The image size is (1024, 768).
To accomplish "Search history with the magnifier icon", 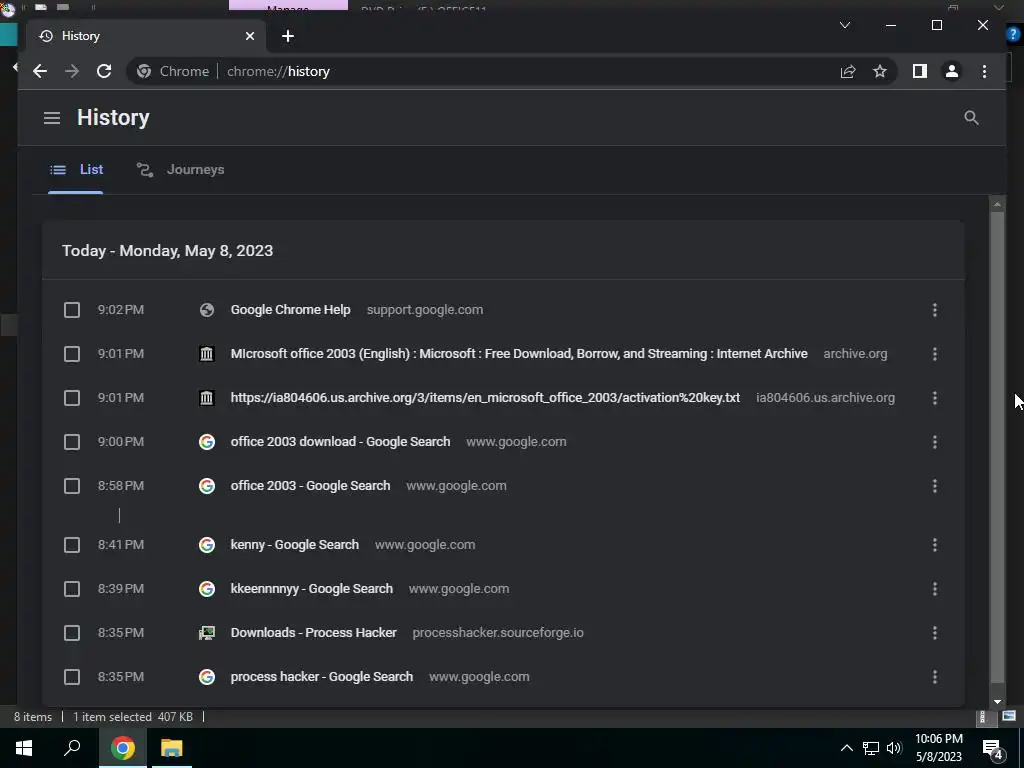I will point(971,118).
